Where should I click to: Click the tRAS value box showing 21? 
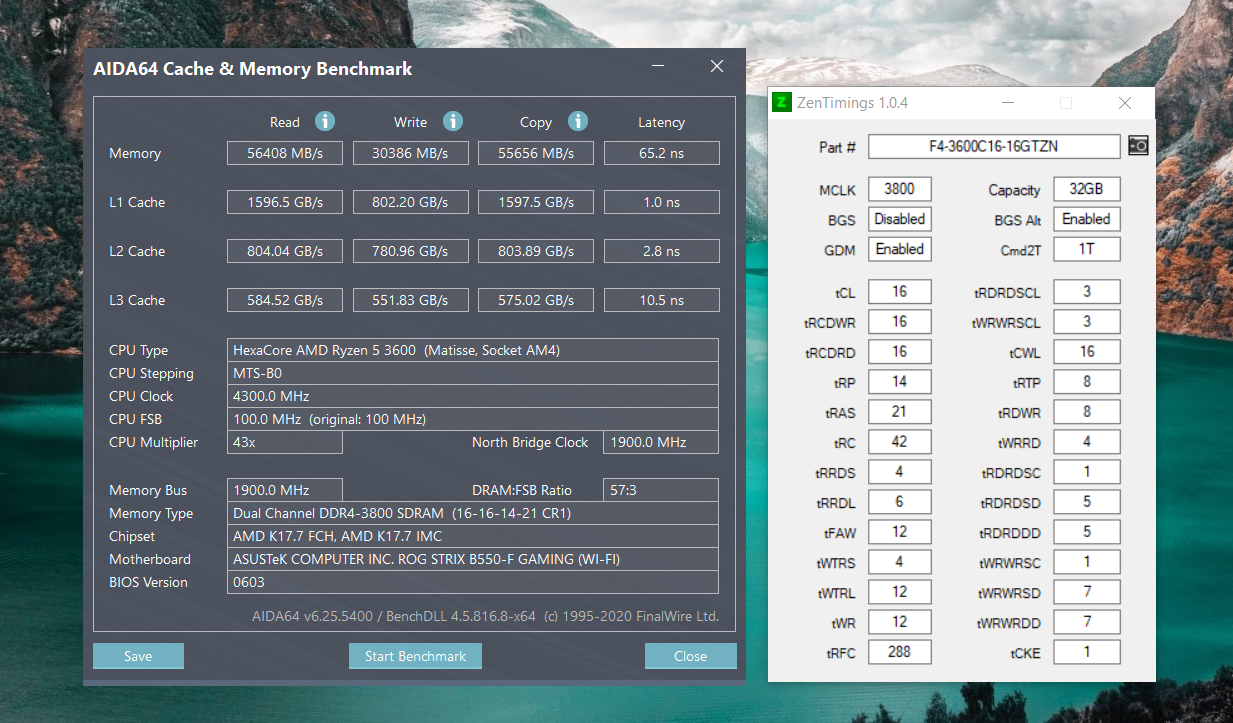coord(899,411)
